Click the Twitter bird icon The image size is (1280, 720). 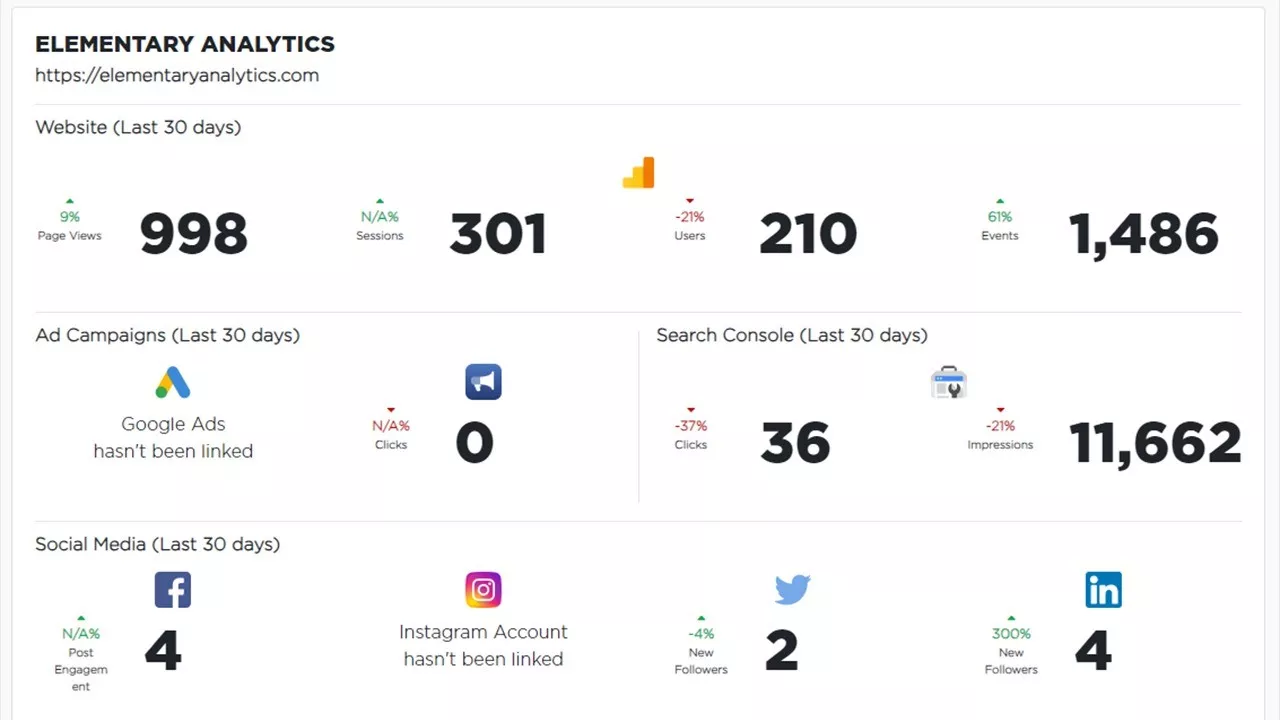(792, 590)
